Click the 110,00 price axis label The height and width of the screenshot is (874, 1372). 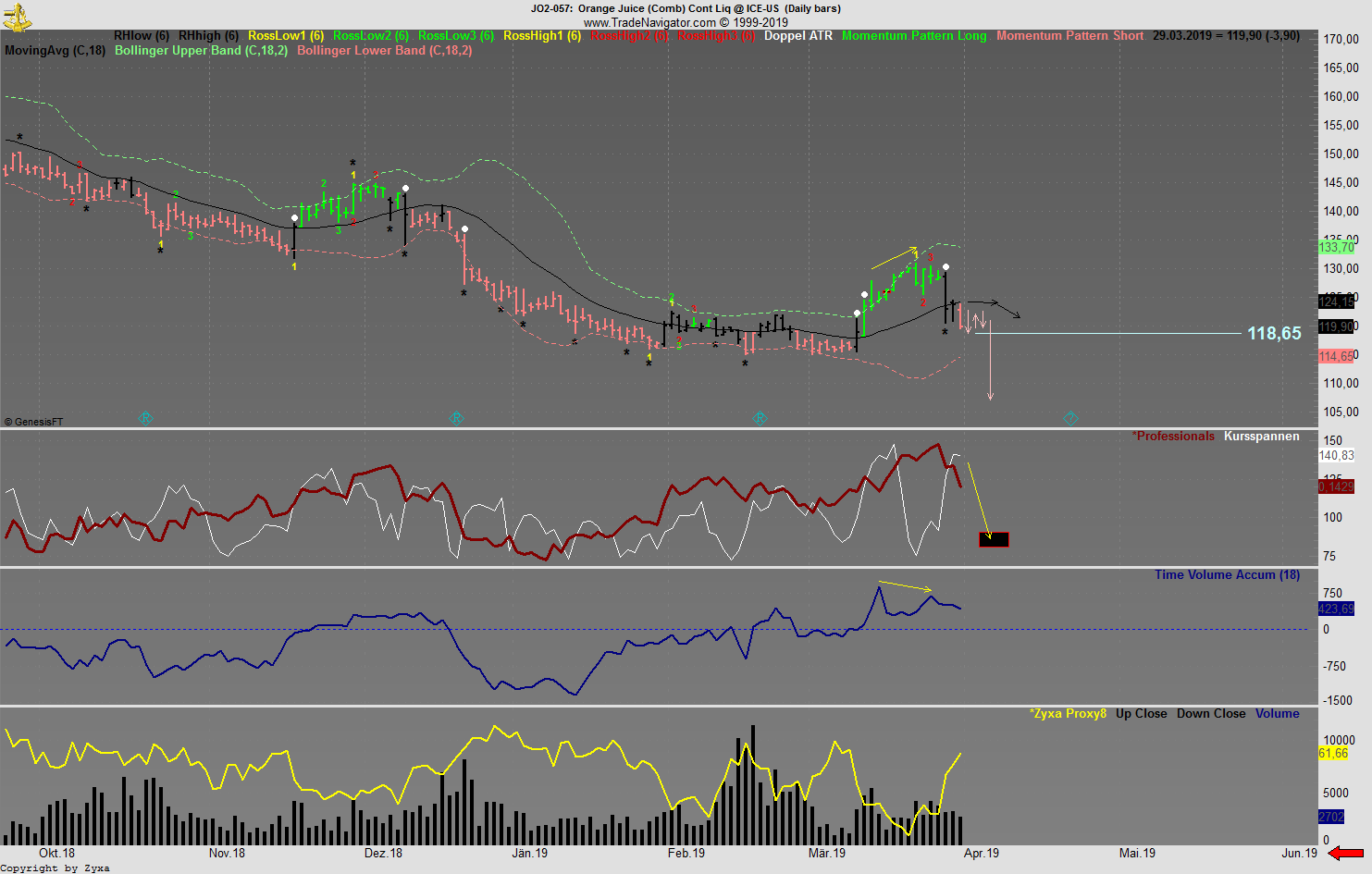pos(1341,383)
